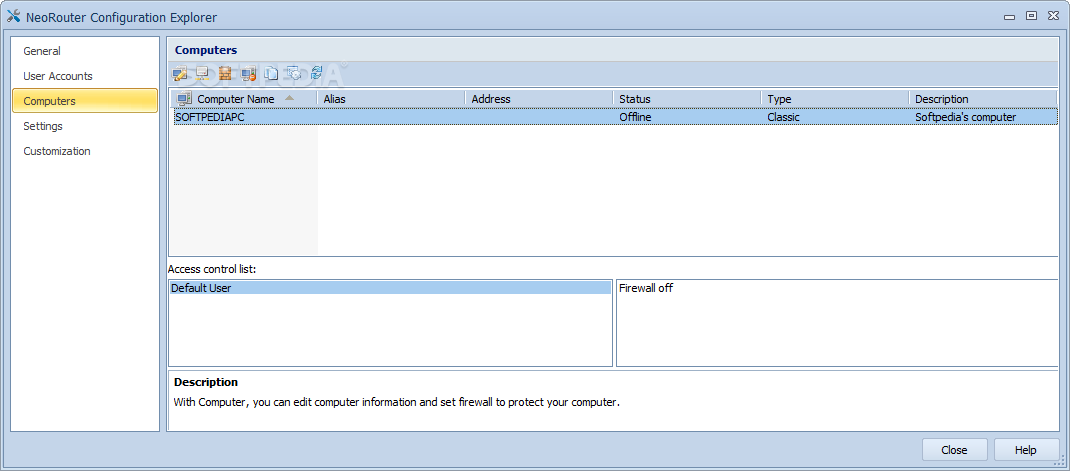The width and height of the screenshot is (1070, 471).
Task: Click the Address column header
Action: pos(539,99)
